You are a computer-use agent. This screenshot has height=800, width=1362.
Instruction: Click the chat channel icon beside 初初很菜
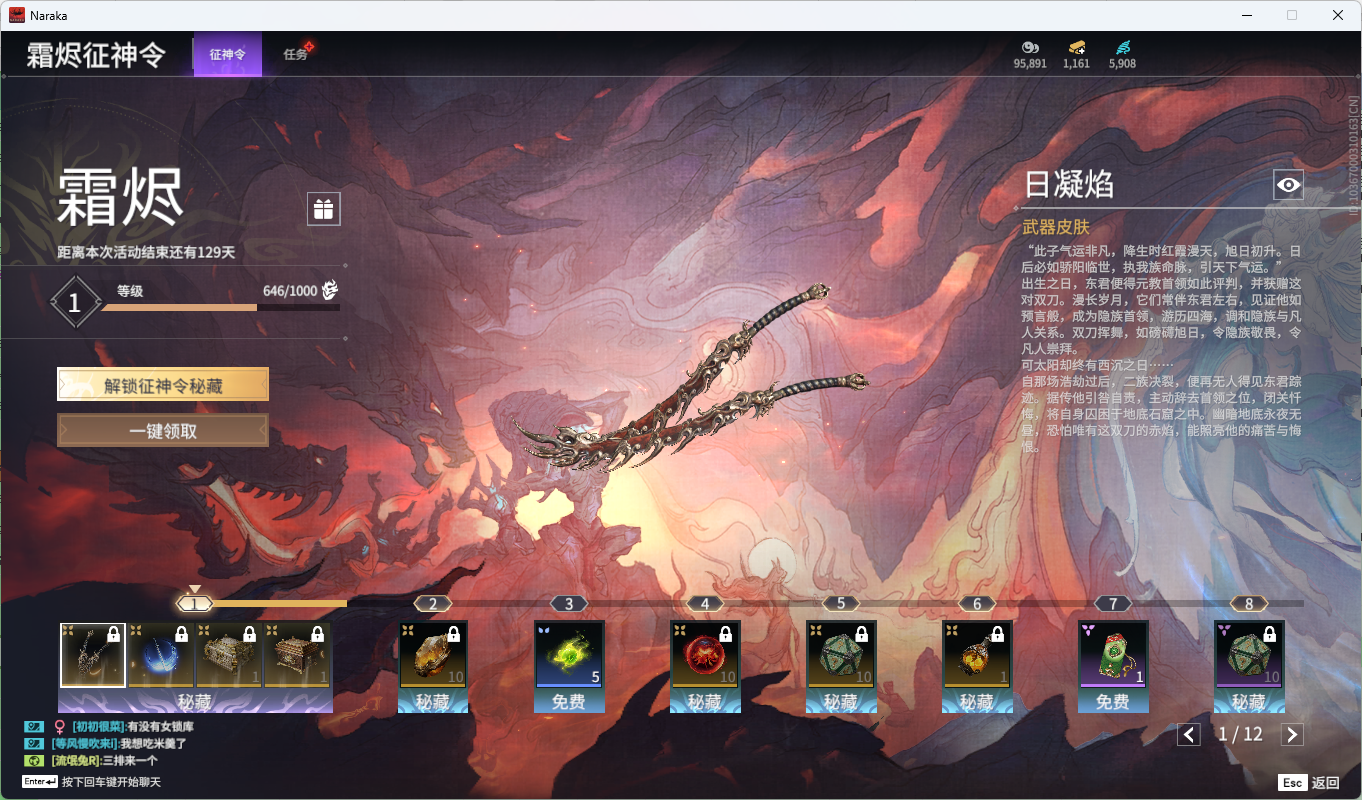coord(34,727)
